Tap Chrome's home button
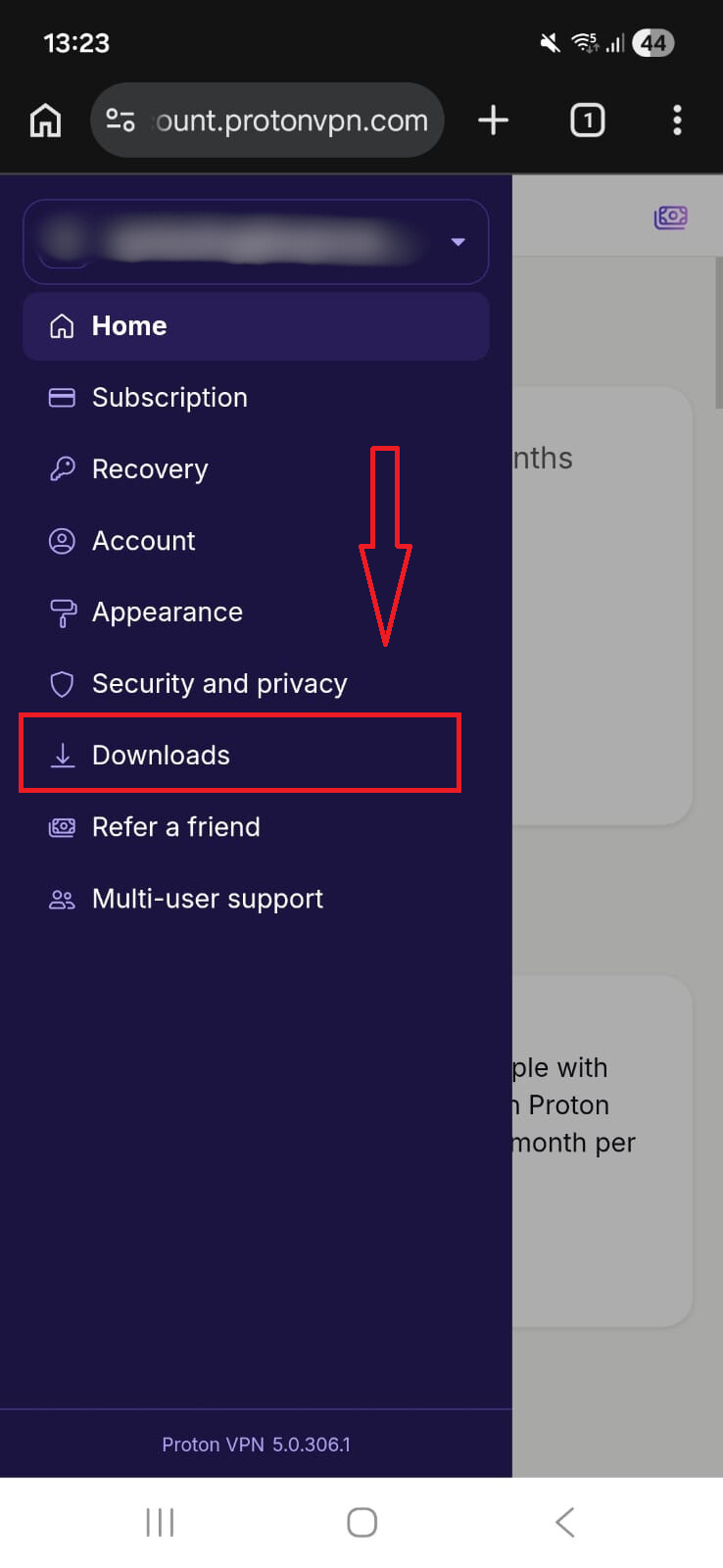This screenshot has width=723, height=1568. (x=44, y=120)
